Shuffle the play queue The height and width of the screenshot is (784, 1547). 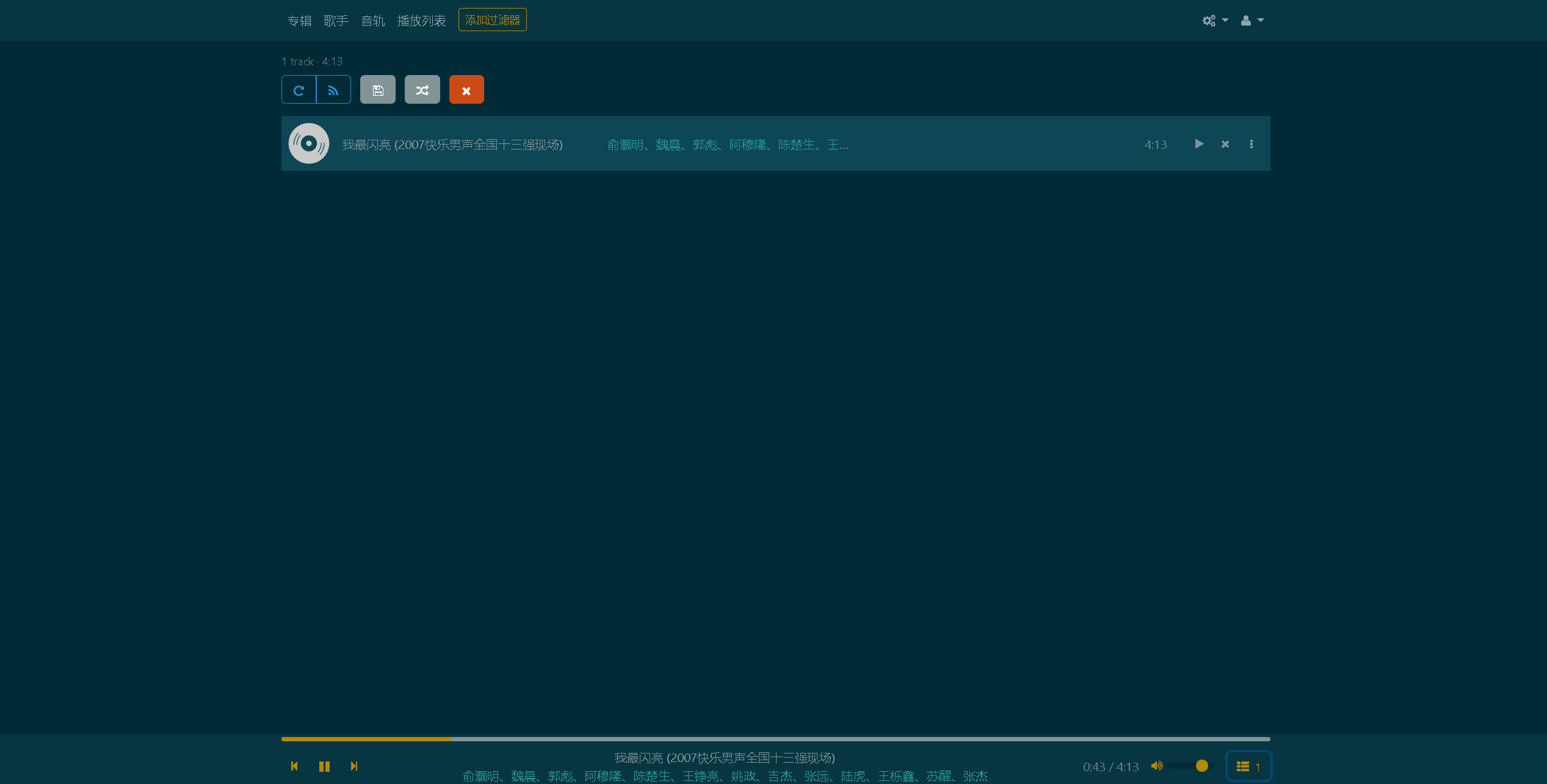coord(422,90)
